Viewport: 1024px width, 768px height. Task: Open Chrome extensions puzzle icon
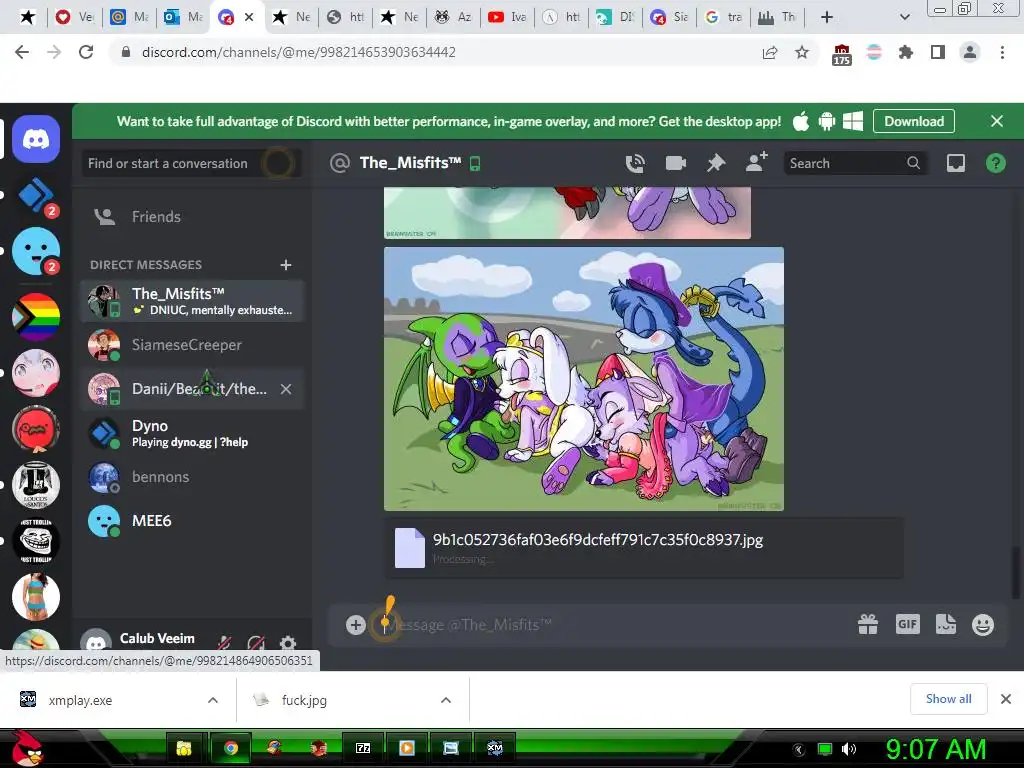click(x=906, y=52)
